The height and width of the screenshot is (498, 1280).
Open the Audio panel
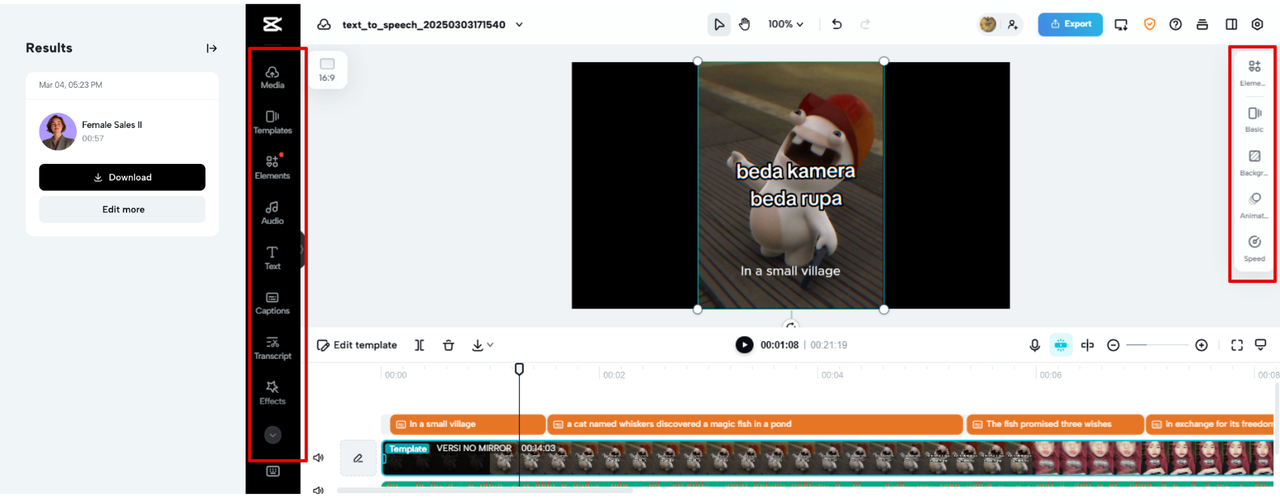tap(272, 212)
